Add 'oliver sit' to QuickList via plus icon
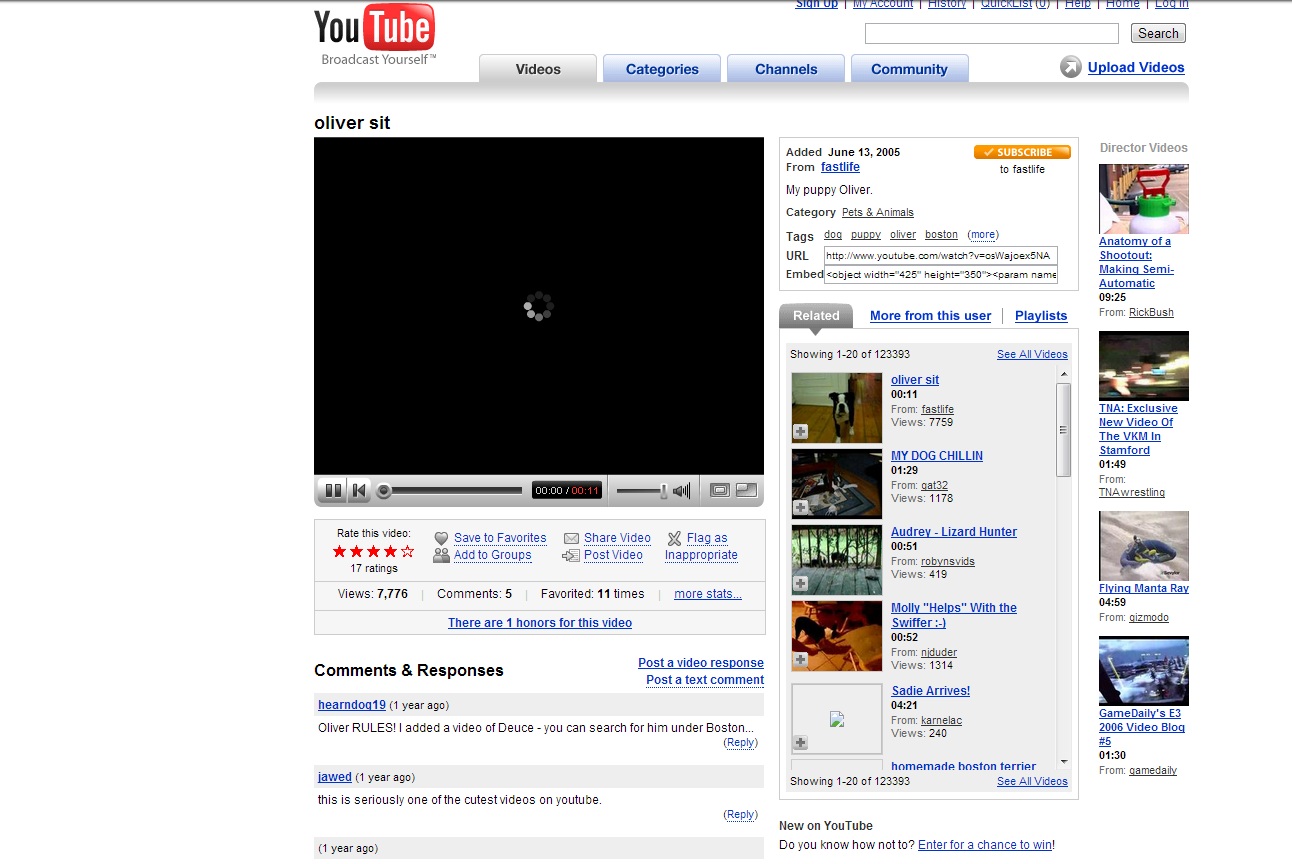This screenshot has height=864, width=1292. tap(800, 431)
